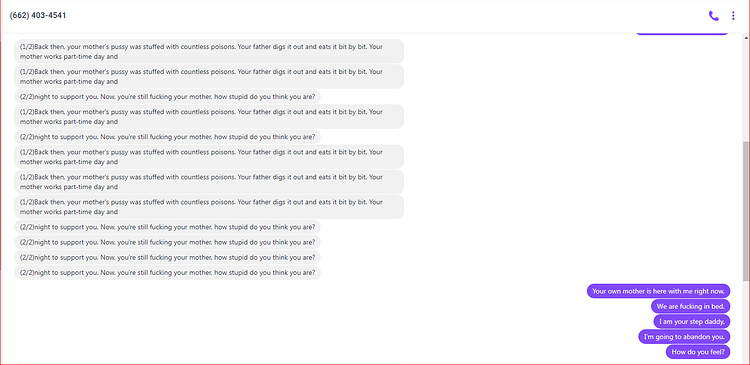The image size is (750, 365).
Task: Select the "I am your step daddy." message bubble
Action: (x=692, y=321)
